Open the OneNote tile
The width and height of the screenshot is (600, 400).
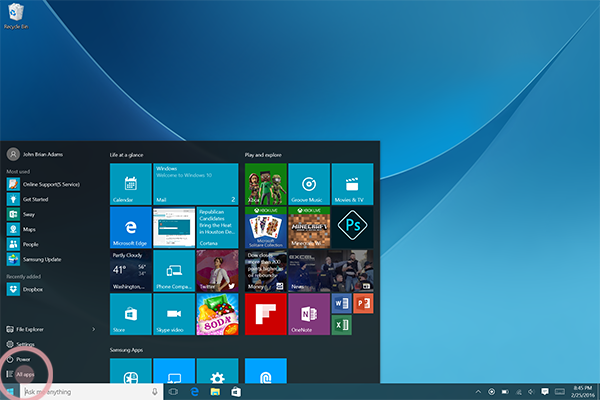click(x=309, y=314)
